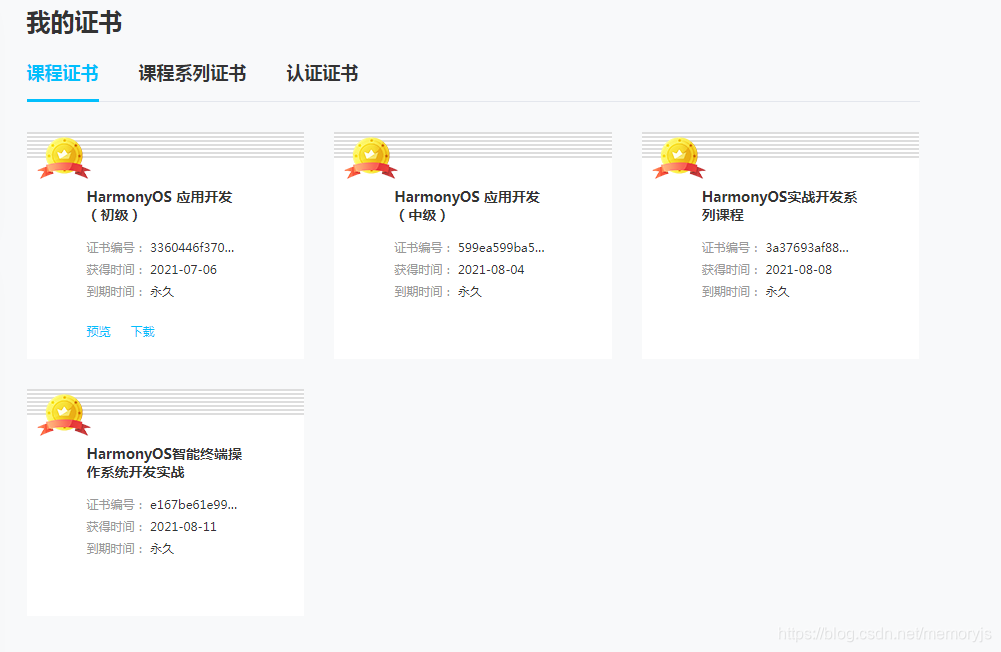Click 预览 link on 初级 certificate
This screenshot has height=652, width=1001.
(x=98, y=331)
